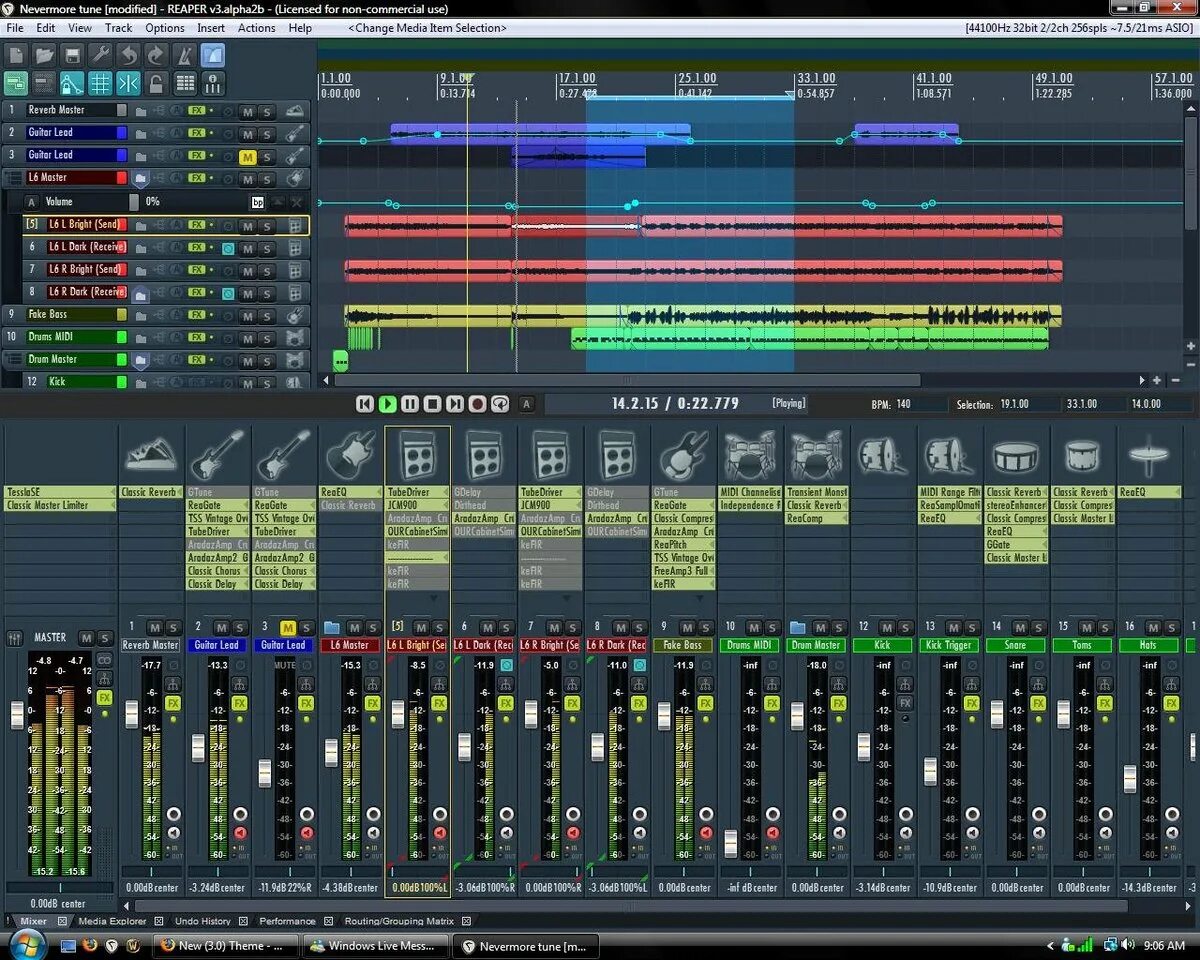Click guitar icon on Guitar Lead track 2
Viewport: 1200px width, 960px height.
[295, 133]
